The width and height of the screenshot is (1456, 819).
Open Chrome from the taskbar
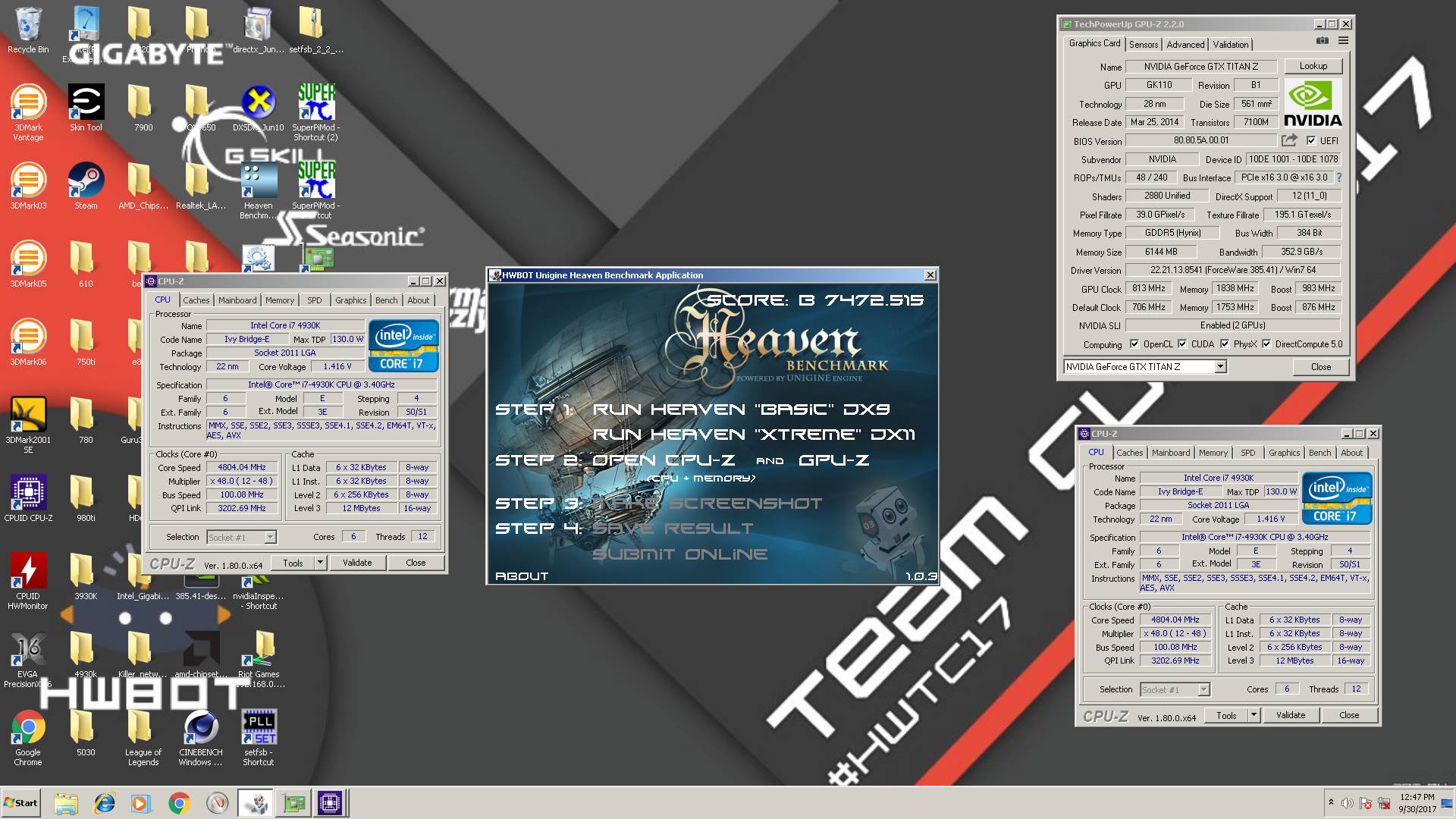(179, 802)
